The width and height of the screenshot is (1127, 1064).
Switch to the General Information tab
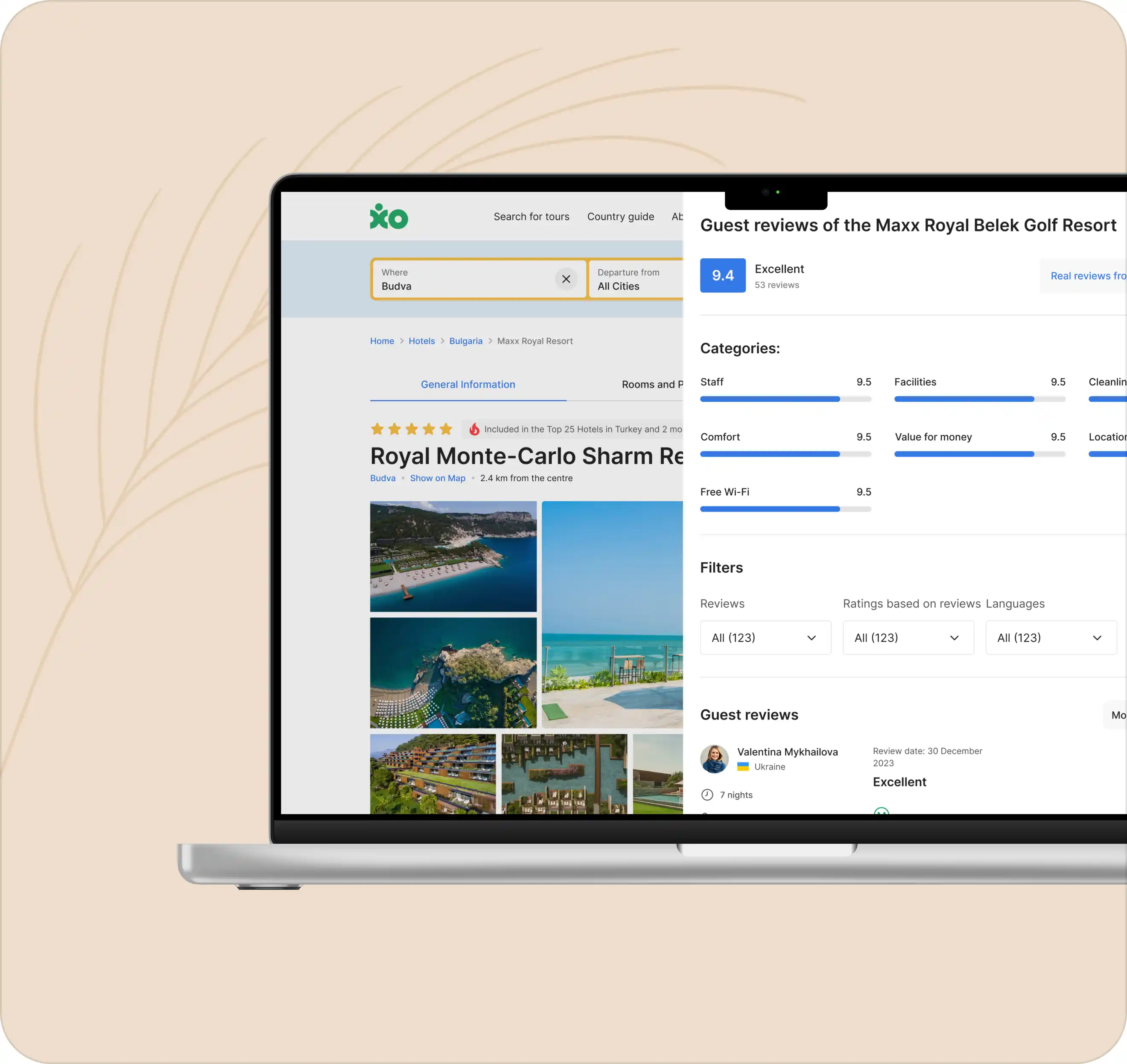[468, 385]
